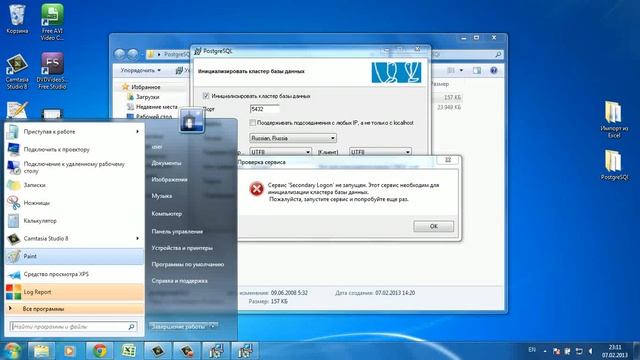Open the server encoding UTF8 dropdown
The height and width of the screenshot is (360, 640).
click(280, 152)
